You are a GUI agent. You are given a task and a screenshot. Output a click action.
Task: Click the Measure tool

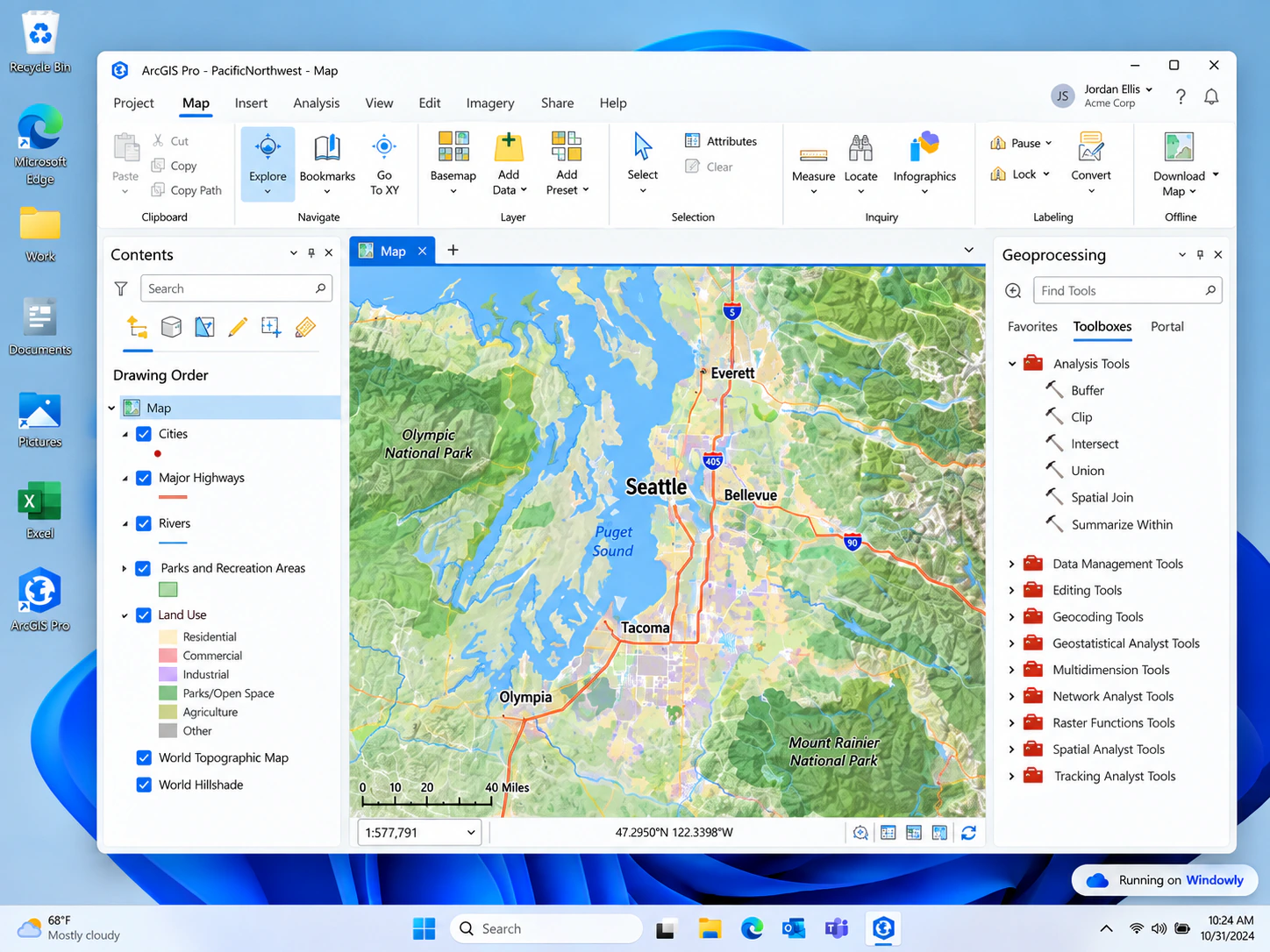pyautogui.click(x=813, y=165)
